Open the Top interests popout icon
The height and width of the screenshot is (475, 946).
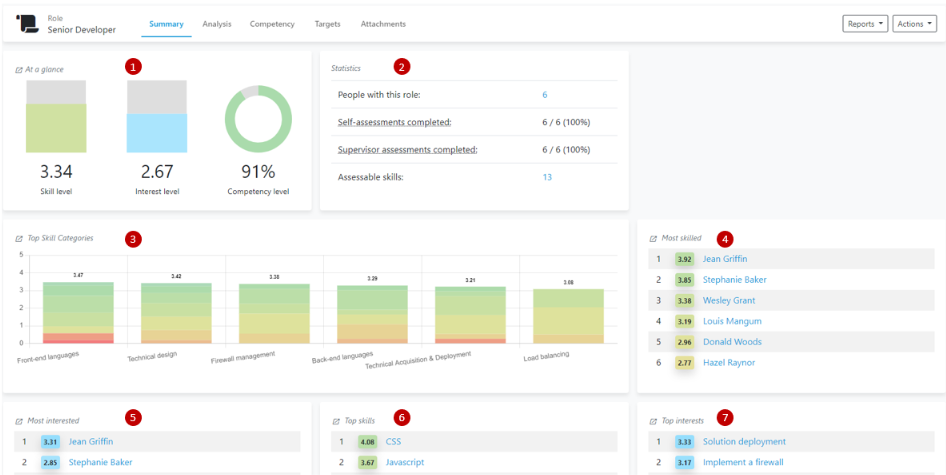coord(653,421)
